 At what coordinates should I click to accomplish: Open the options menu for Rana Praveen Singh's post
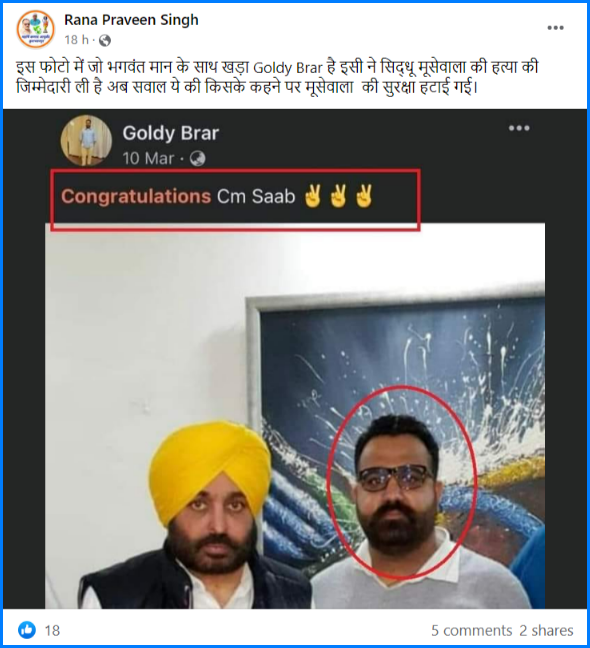tap(555, 28)
